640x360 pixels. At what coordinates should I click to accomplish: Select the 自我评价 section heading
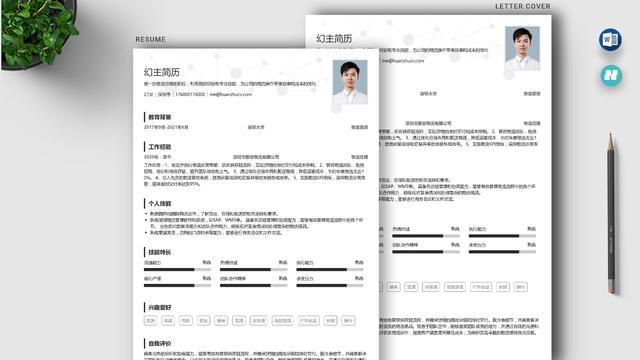tap(160, 343)
